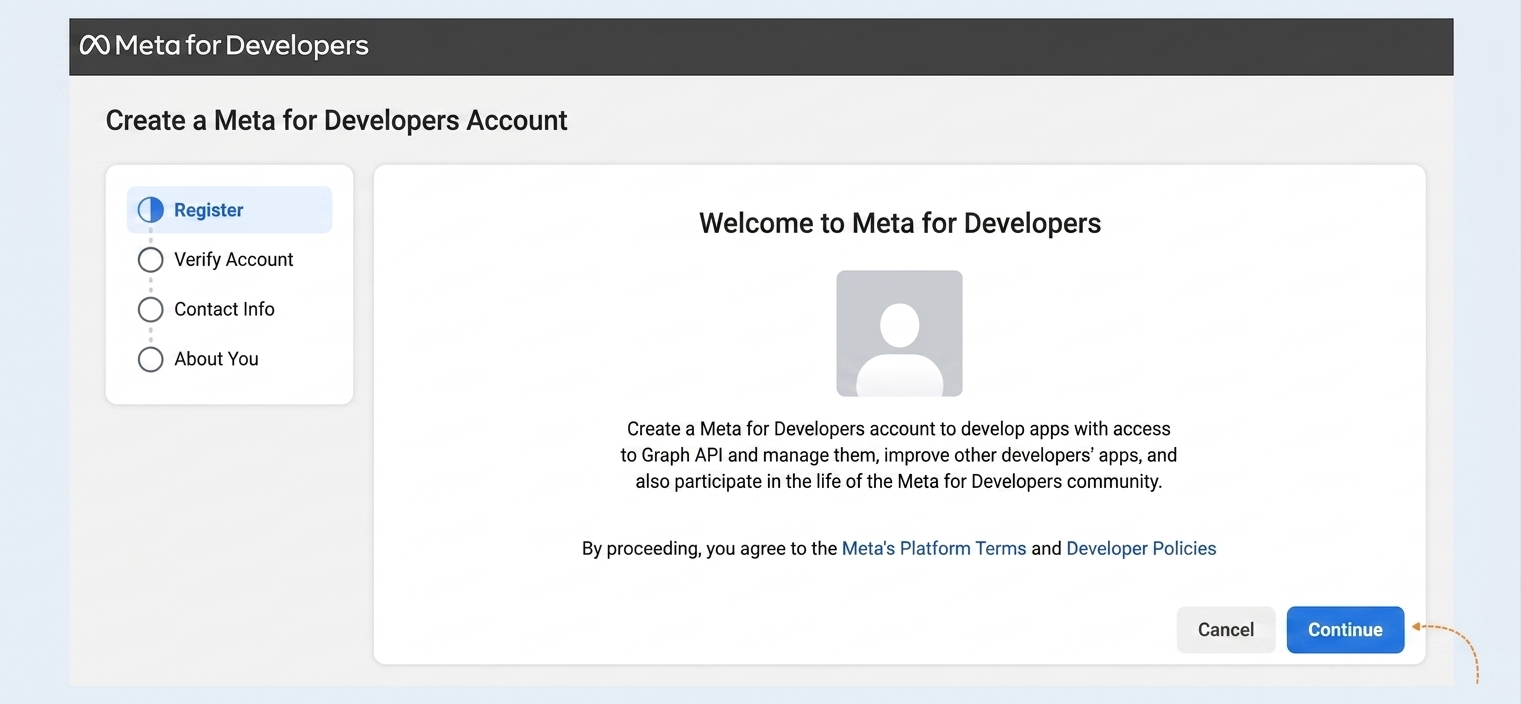Click the blue Continue button
The height and width of the screenshot is (704, 1521).
[1345, 630]
